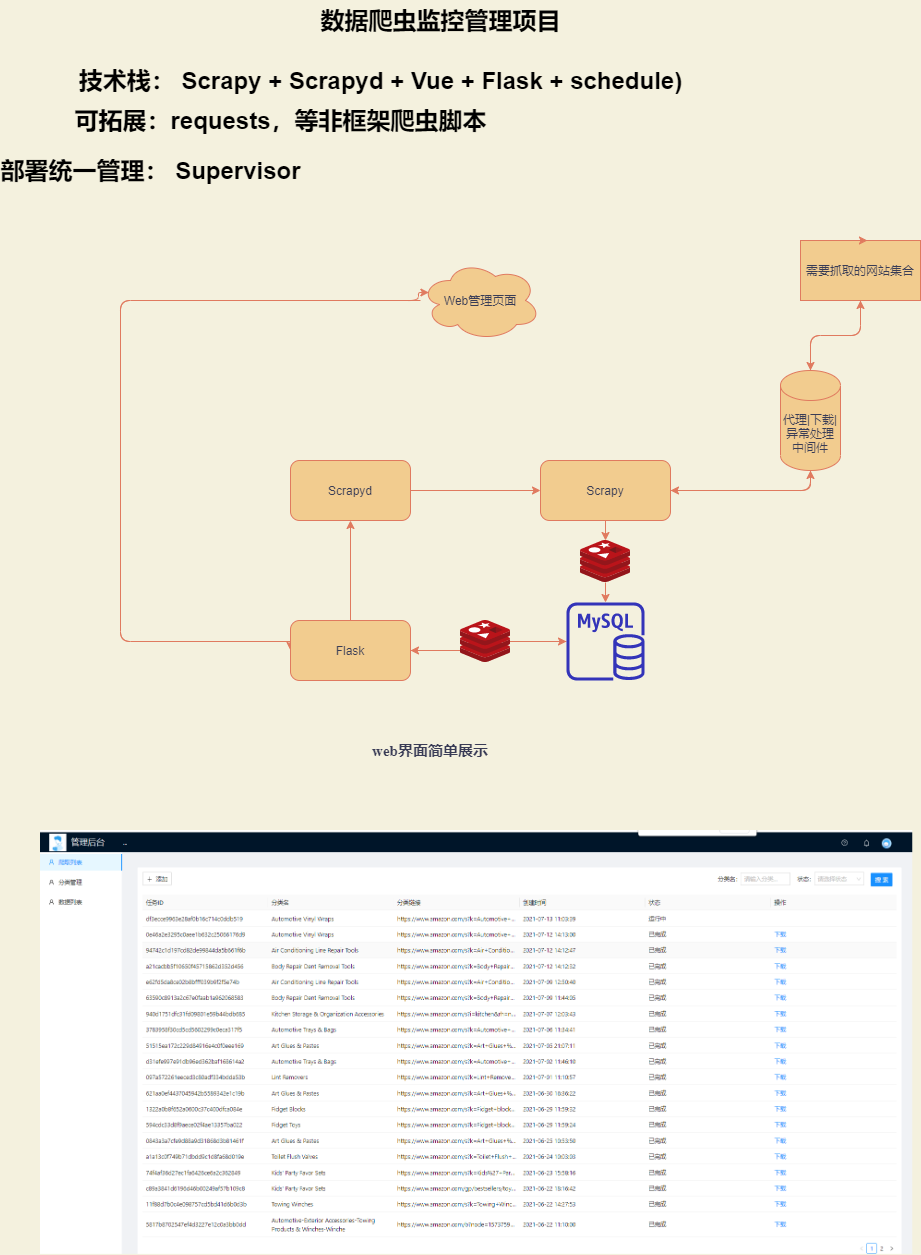Click the 数据爬虫监控管理项目 document title

[440, 21]
